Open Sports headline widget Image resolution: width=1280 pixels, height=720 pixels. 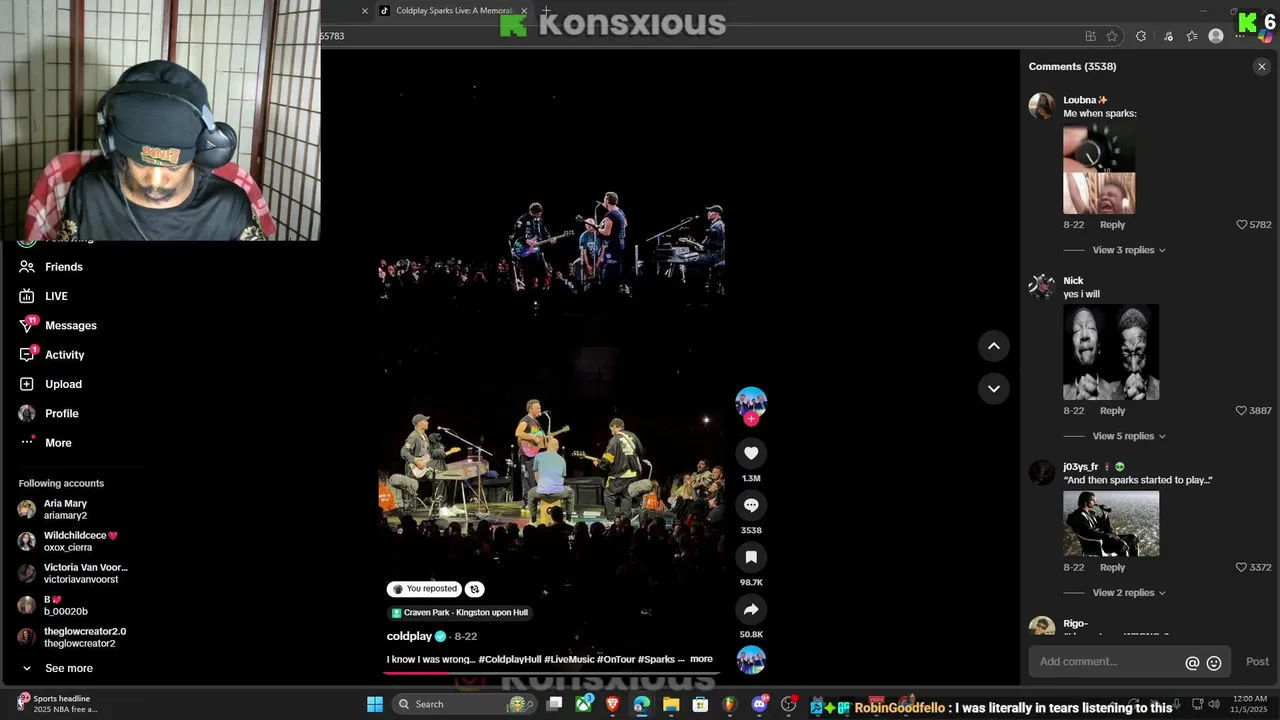[58, 704]
